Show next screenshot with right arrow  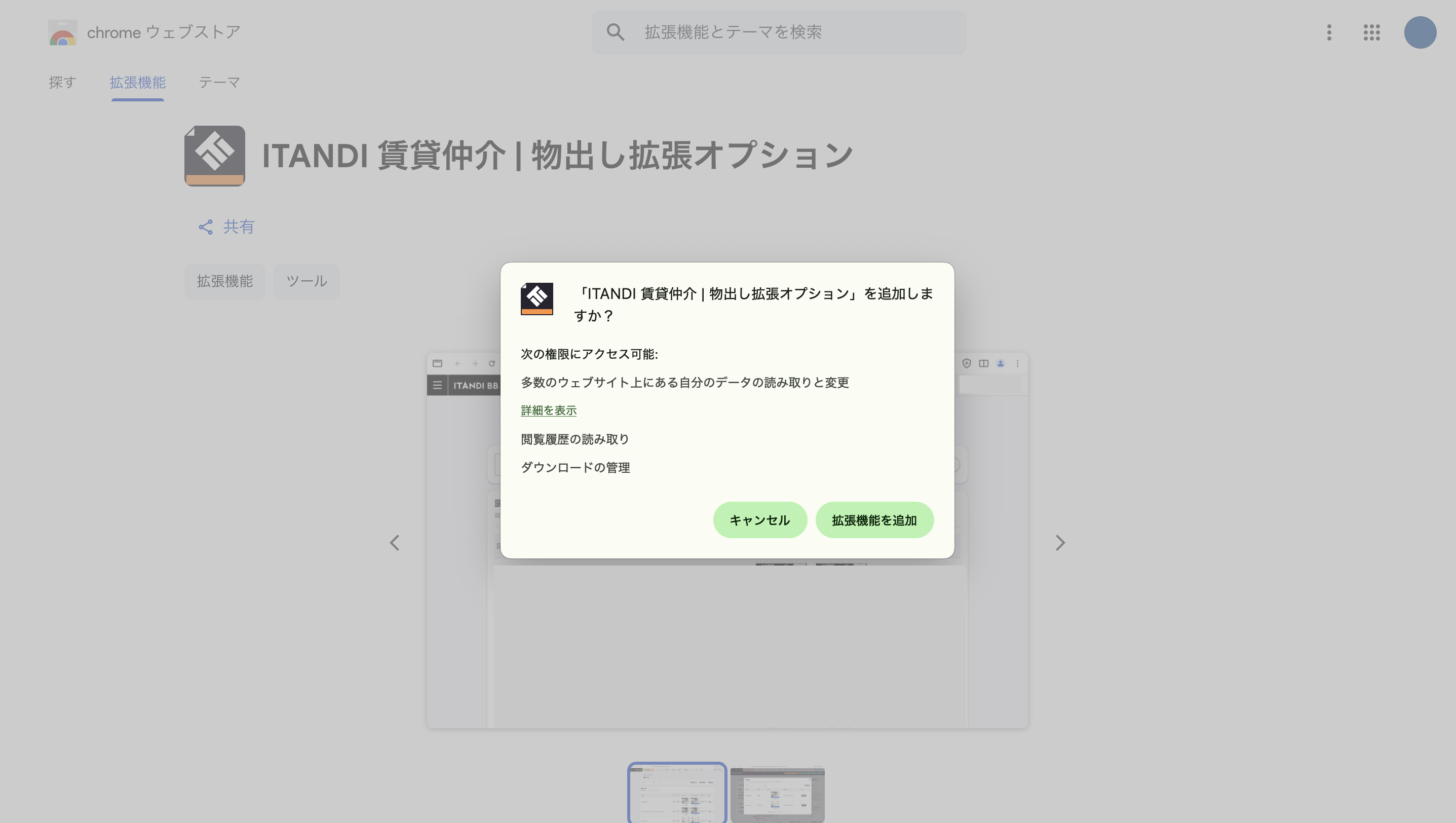pyautogui.click(x=1060, y=542)
